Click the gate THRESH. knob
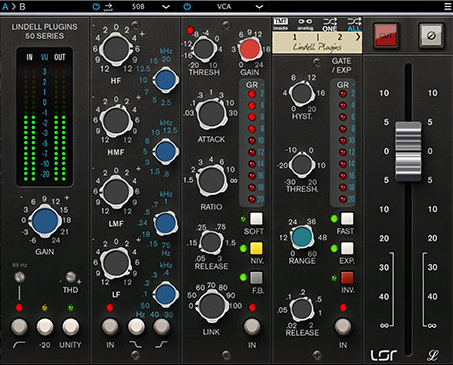This screenshot has height=365, width=453. (x=302, y=165)
